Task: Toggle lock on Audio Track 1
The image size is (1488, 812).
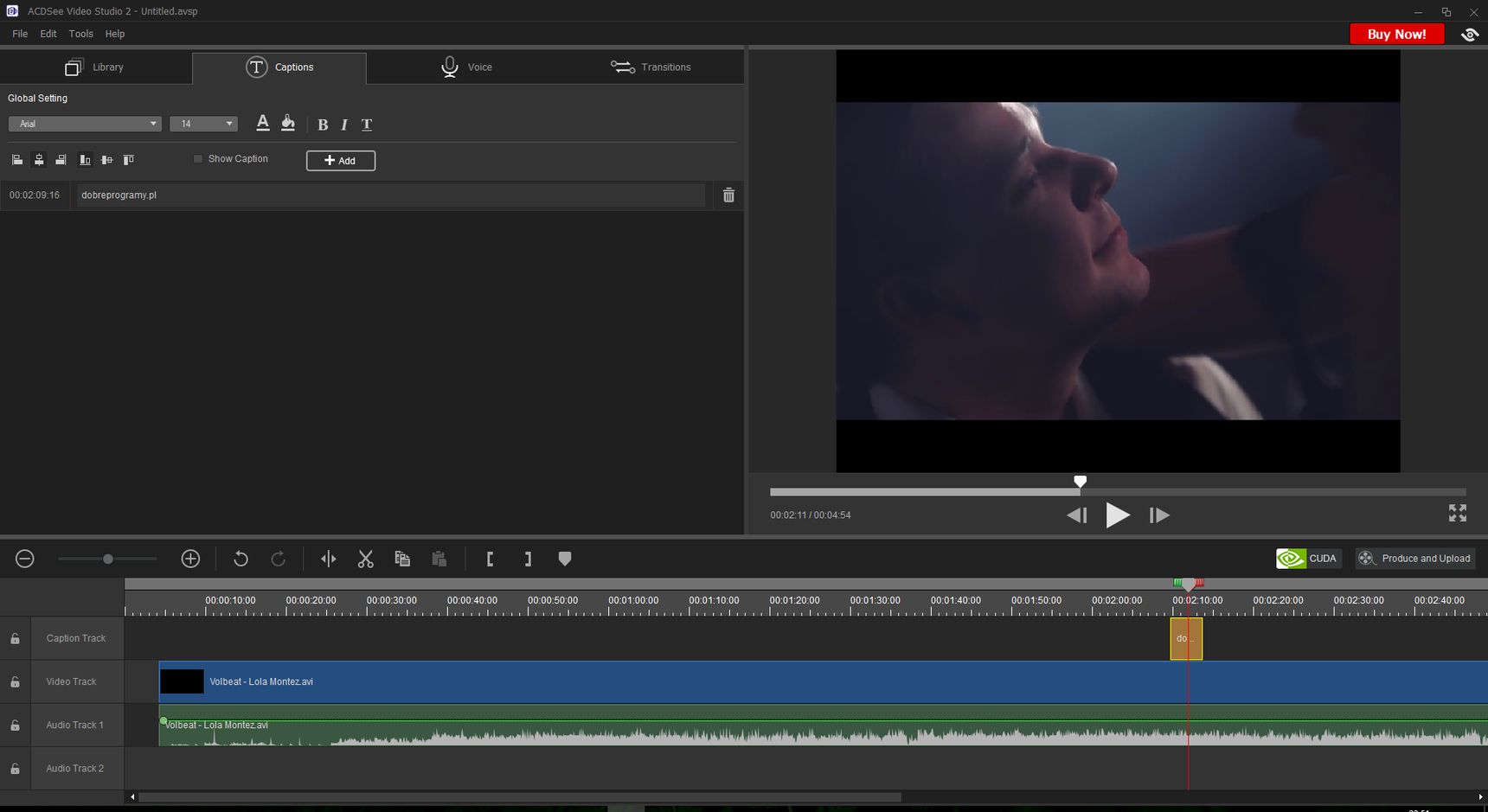Action: 15,726
